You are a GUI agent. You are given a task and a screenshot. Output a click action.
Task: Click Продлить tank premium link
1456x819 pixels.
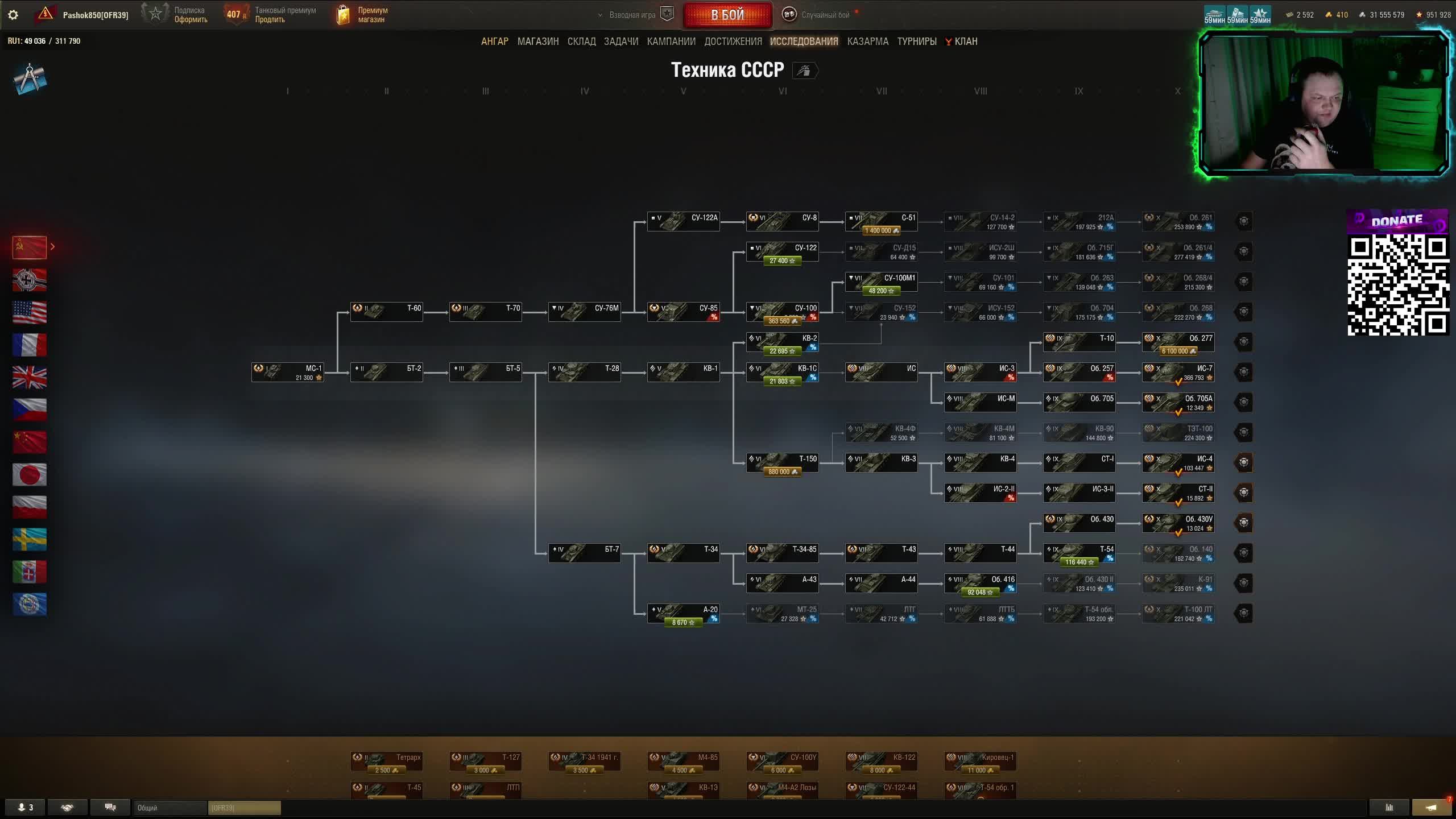(270, 20)
